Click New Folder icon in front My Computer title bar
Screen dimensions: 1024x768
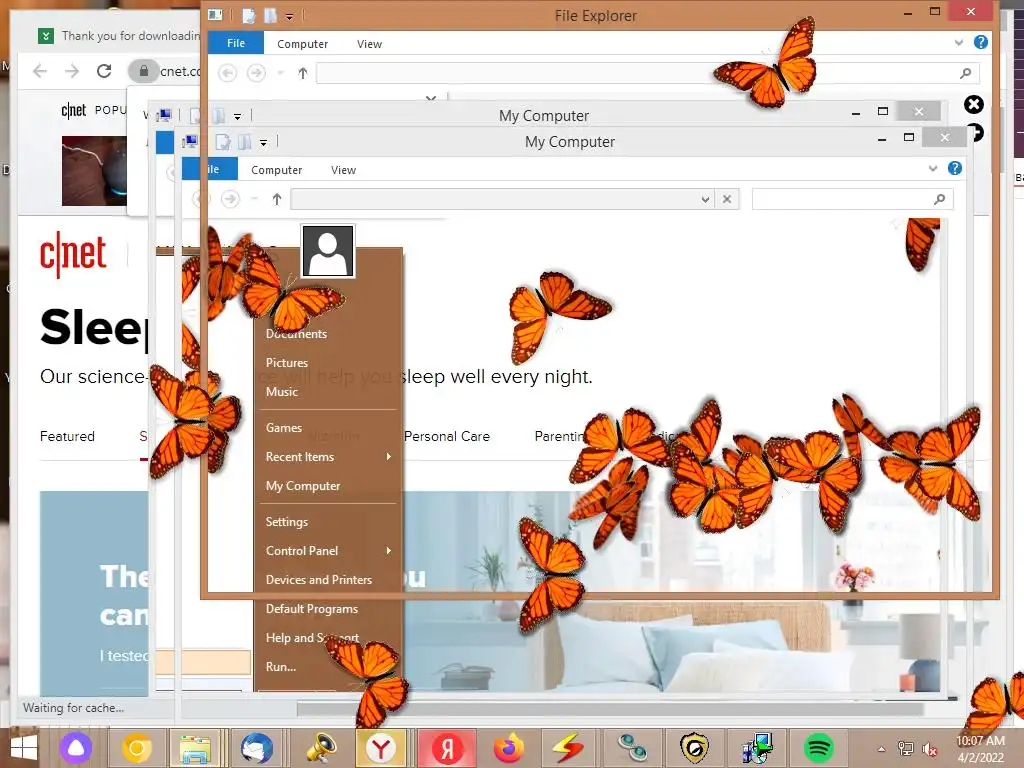(245, 142)
